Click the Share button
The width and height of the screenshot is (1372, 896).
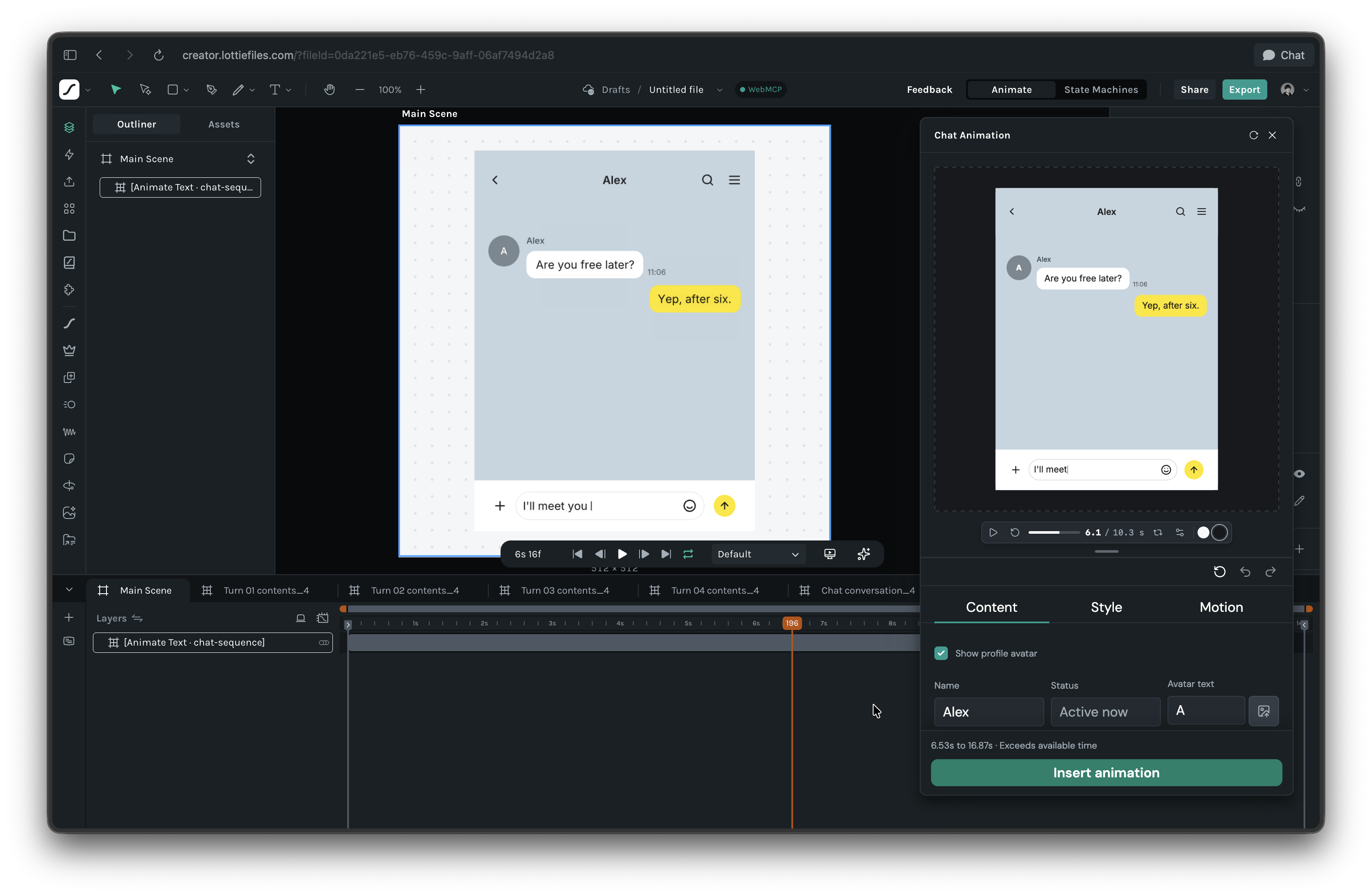[1195, 90]
